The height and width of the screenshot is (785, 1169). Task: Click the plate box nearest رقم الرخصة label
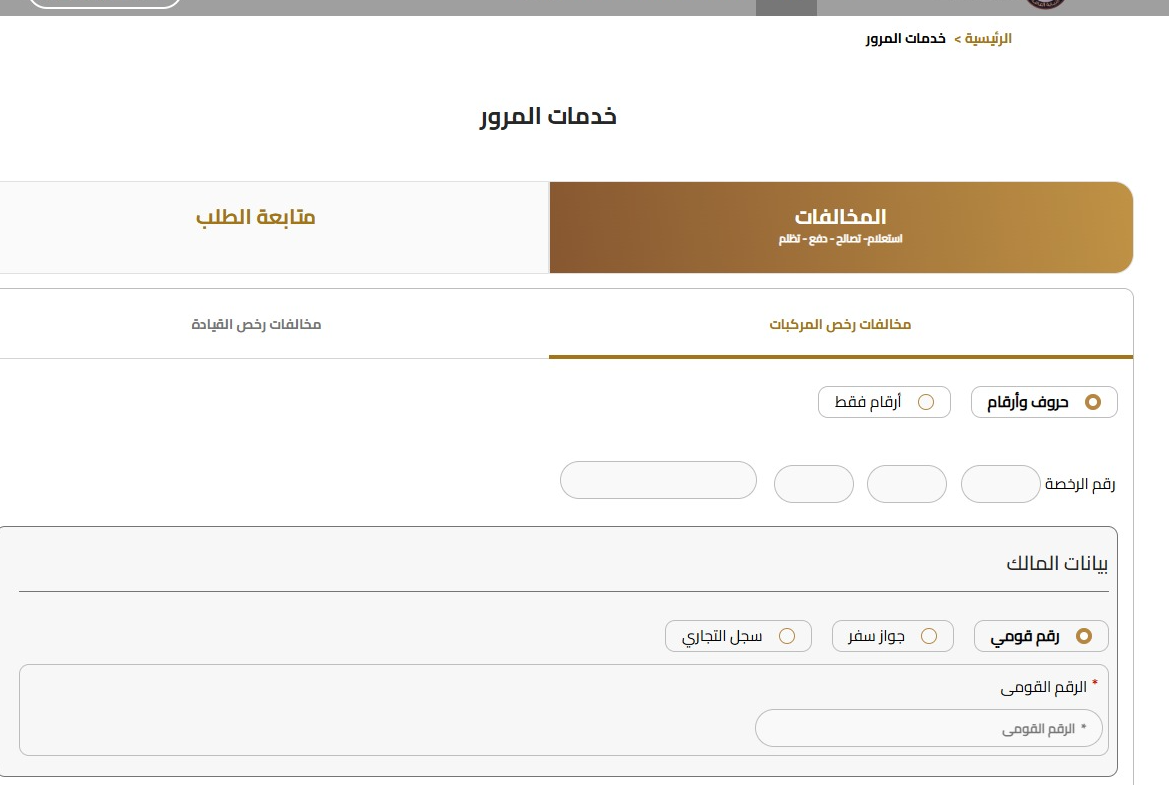tap(1000, 483)
